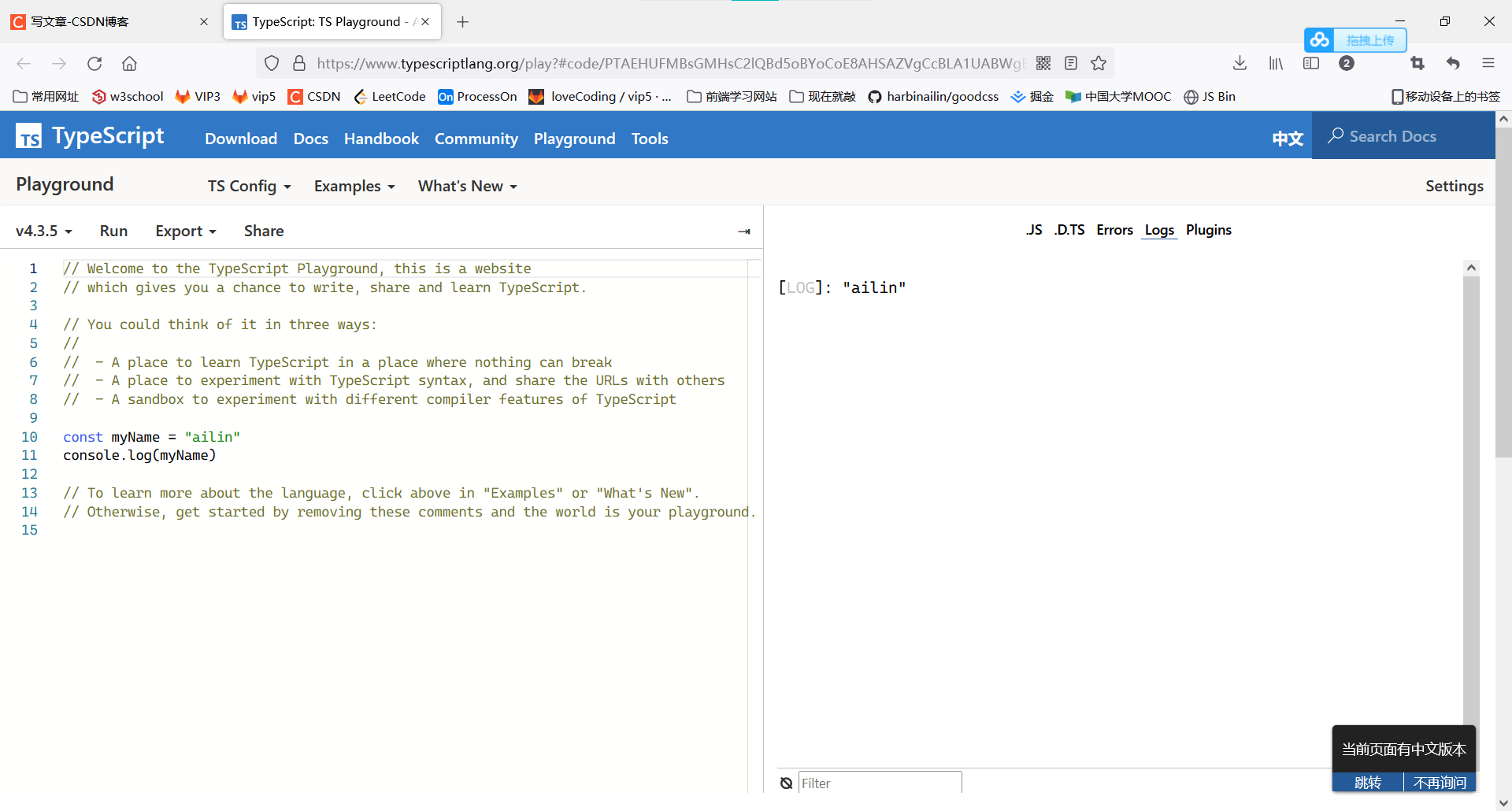This screenshot has height=811, width=1512.
Task: Open the v4.3.5 version dropdown
Action: (43, 231)
